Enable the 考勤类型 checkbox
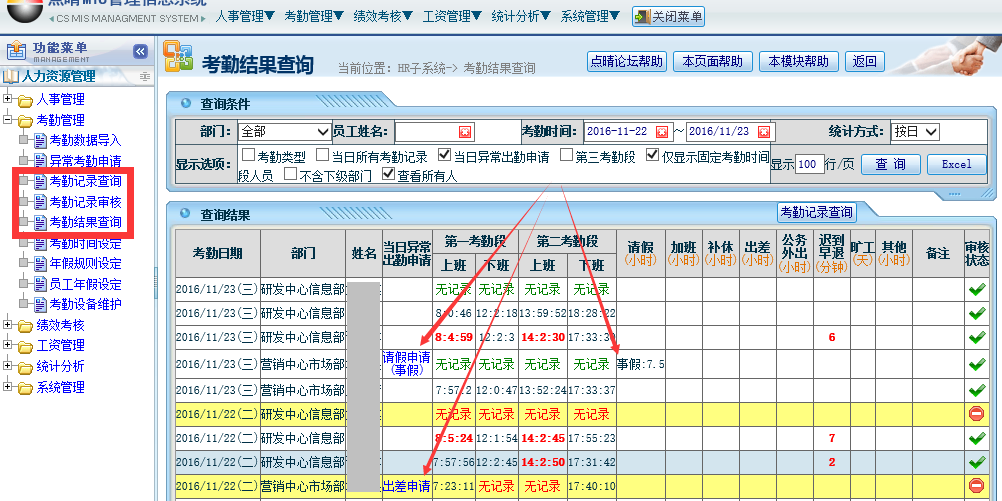 [248, 156]
